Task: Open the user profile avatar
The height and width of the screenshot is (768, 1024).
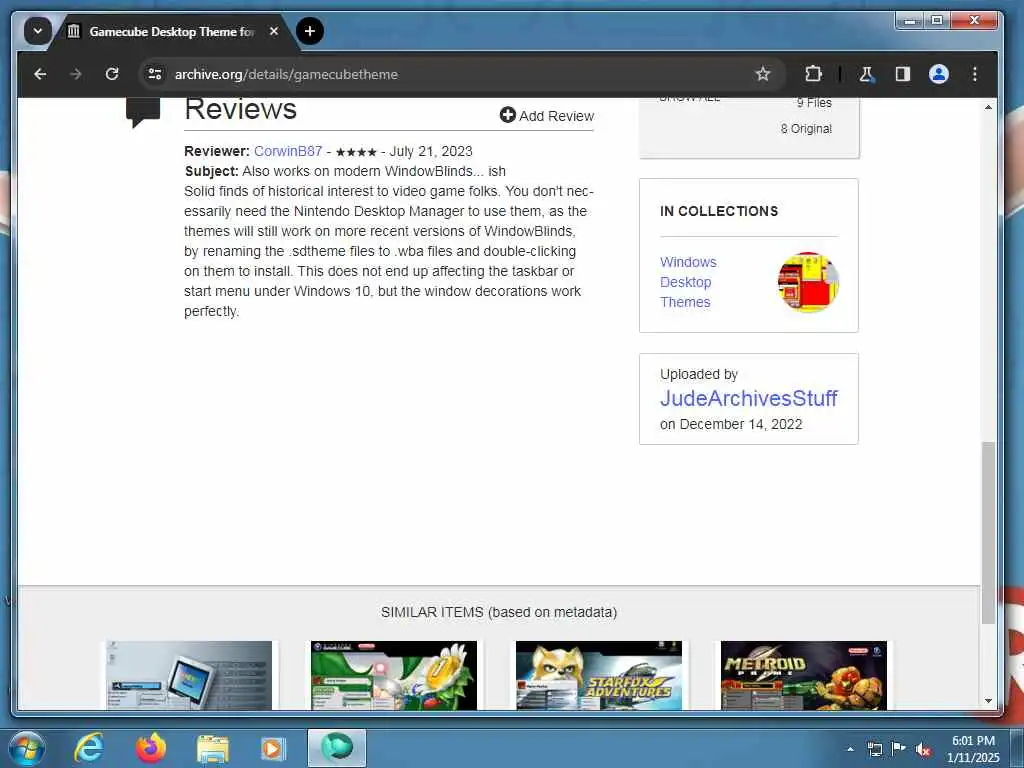Action: coord(938,74)
